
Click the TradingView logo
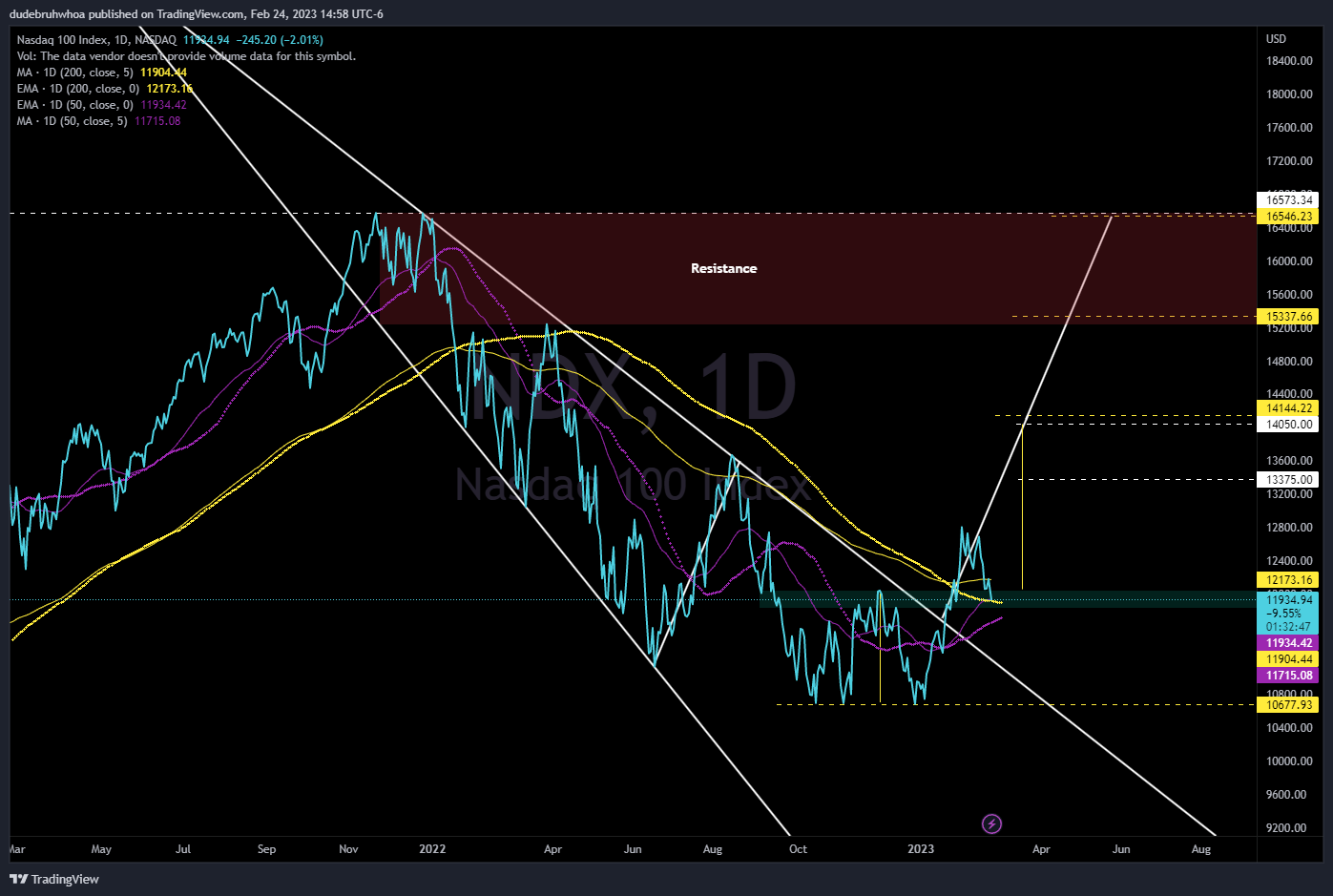tap(54, 879)
